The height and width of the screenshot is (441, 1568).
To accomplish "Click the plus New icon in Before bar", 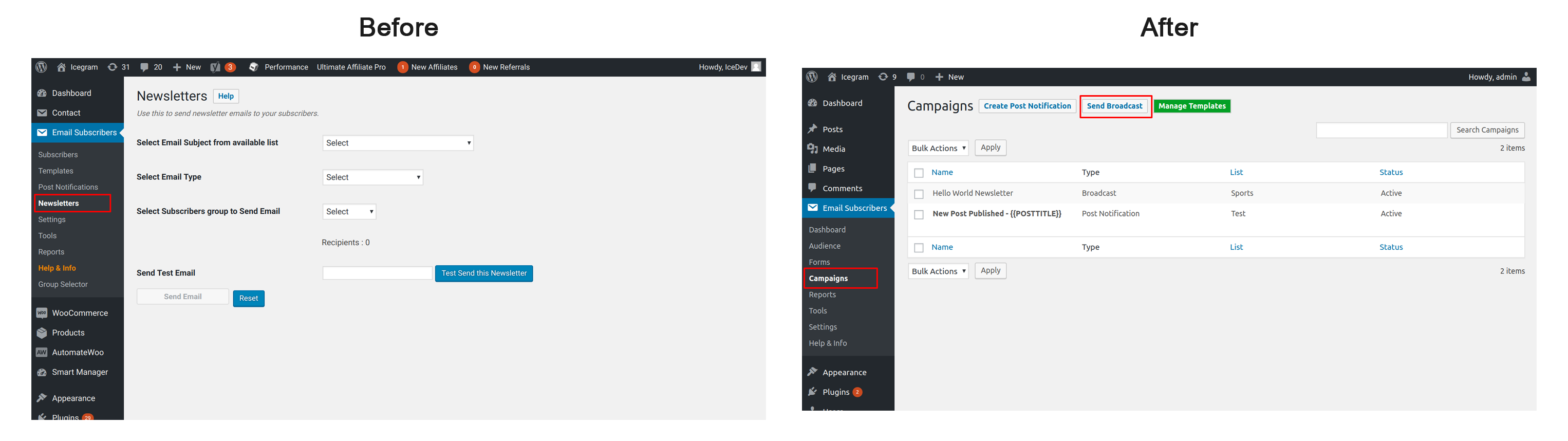I will click(x=177, y=67).
